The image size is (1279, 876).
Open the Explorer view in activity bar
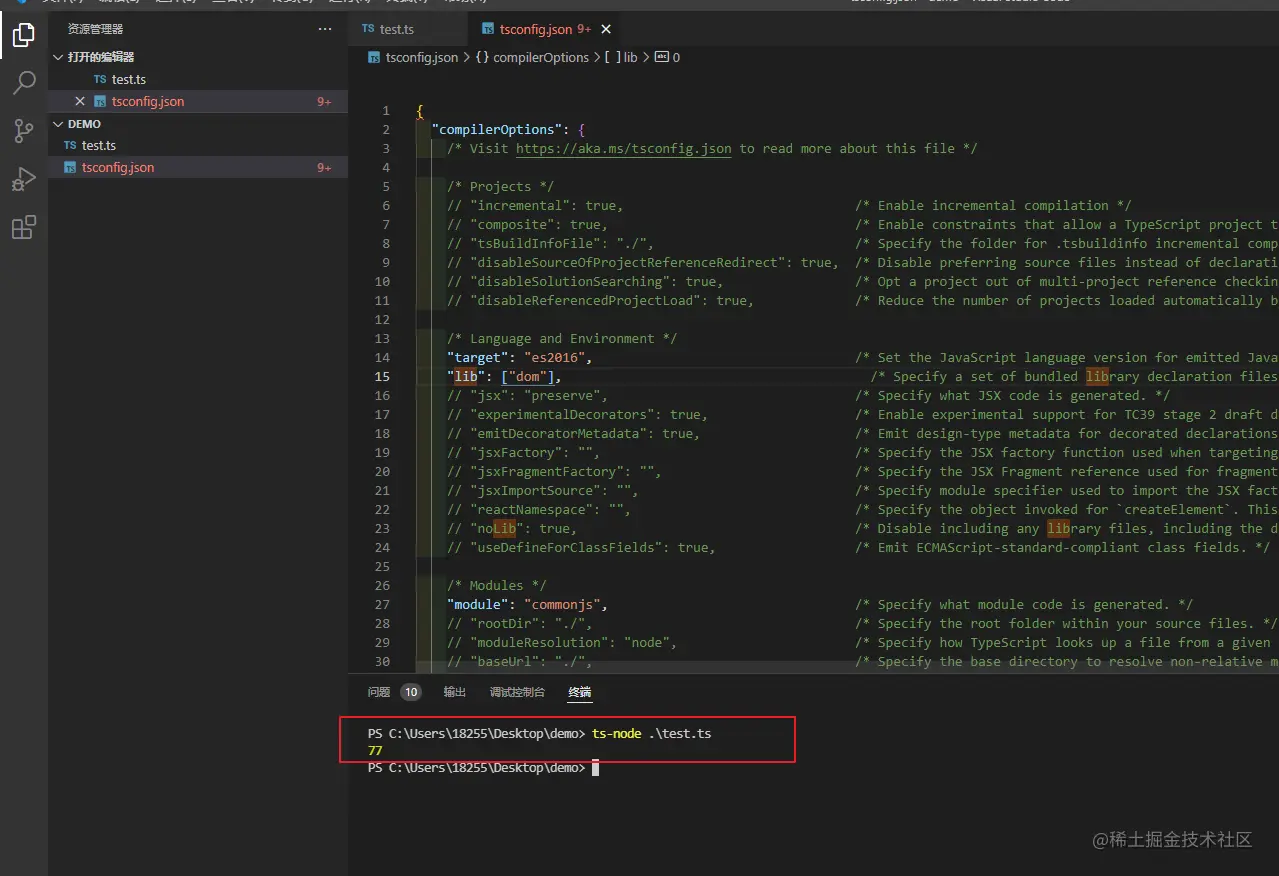24,36
